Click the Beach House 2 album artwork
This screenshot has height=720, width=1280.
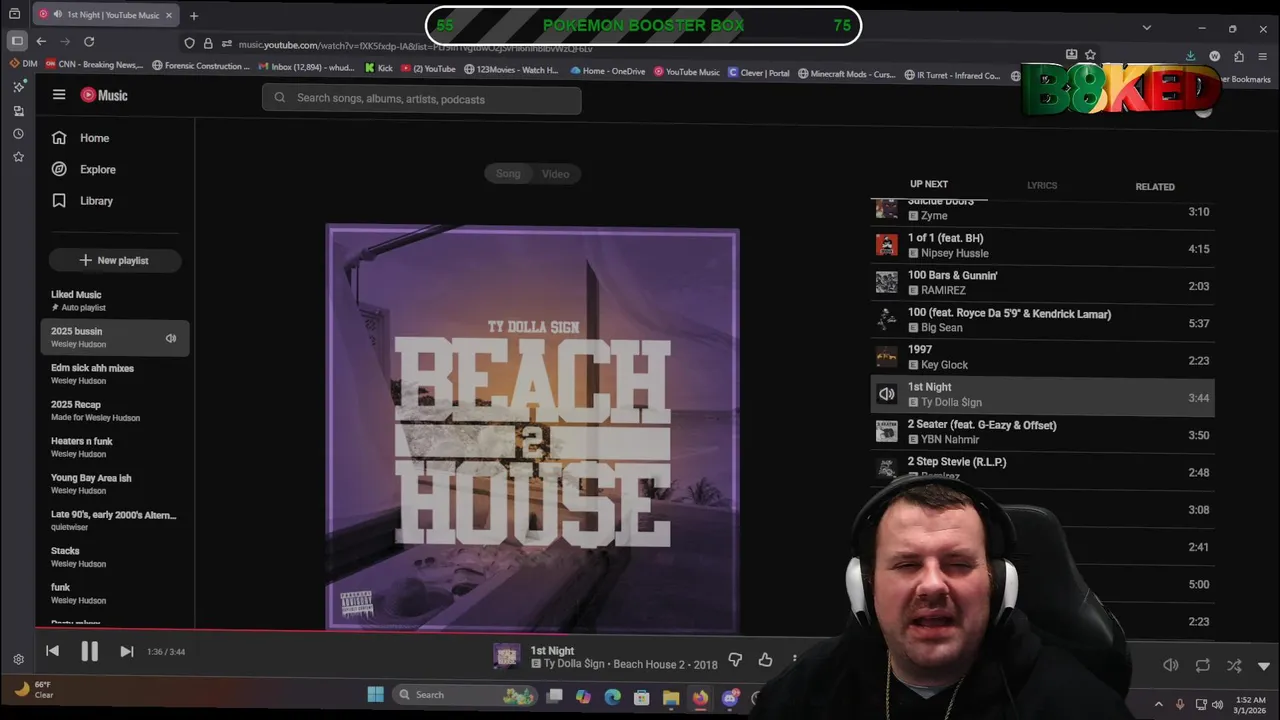click(532, 428)
